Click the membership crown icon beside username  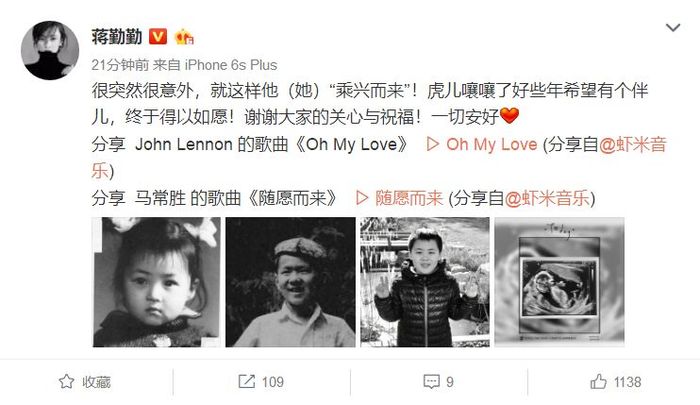pyautogui.click(x=184, y=37)
